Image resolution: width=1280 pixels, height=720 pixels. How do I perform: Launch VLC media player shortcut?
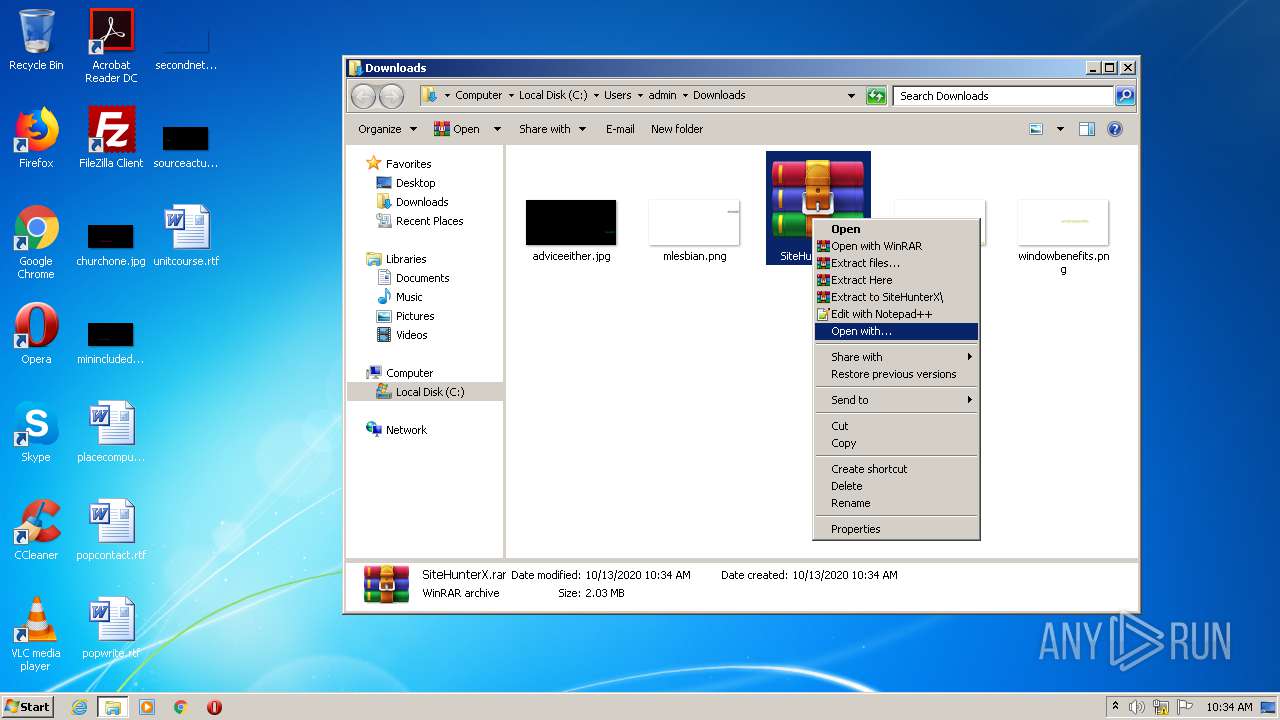pyautogui.click(x=36, y=634)
